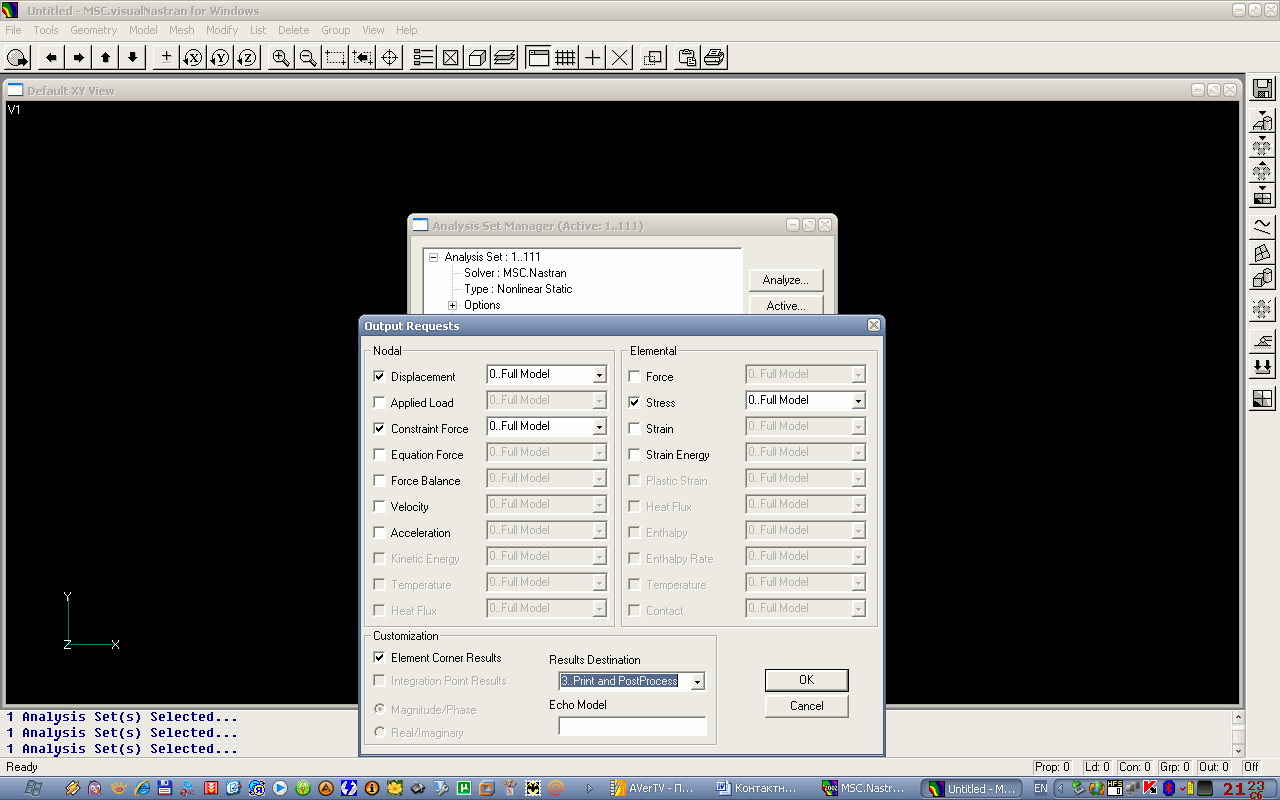Open the Mesh menu
Viewport: 1280px width, 800px height.
pyautogui.click(x=182, y=30)
